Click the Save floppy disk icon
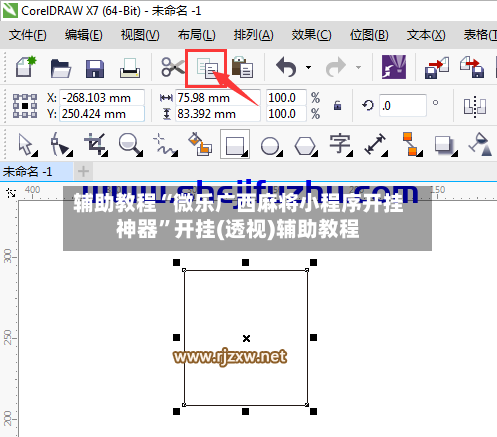Image resolution: width=497 pixels, height=437 pixels. tap(95, 69)
